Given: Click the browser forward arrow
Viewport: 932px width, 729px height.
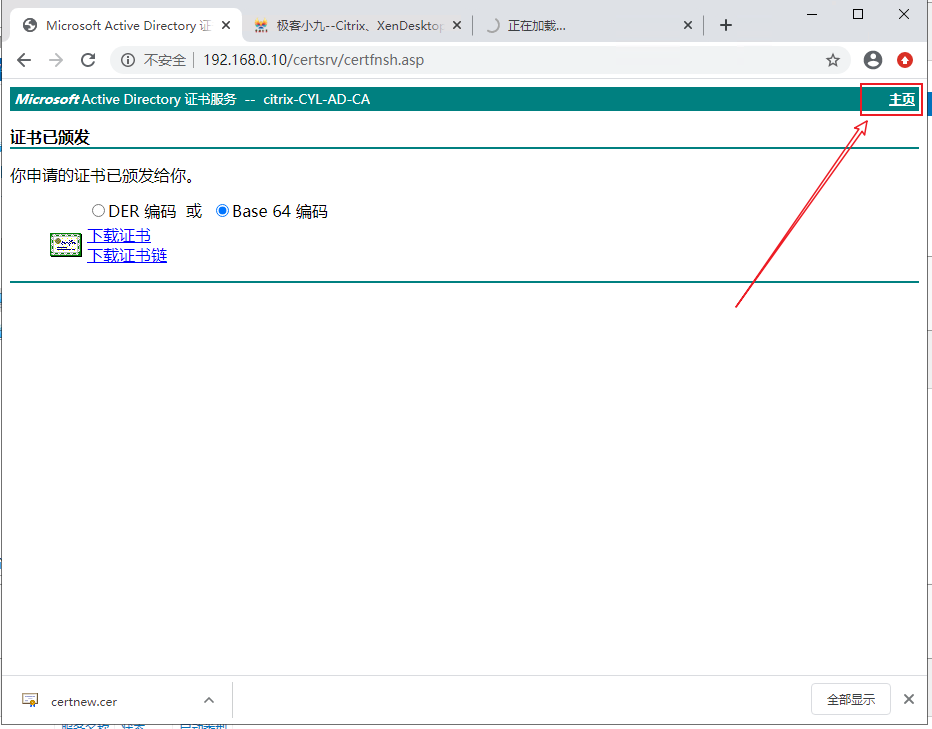Looking at the screenshot, I should click(56, 60).
